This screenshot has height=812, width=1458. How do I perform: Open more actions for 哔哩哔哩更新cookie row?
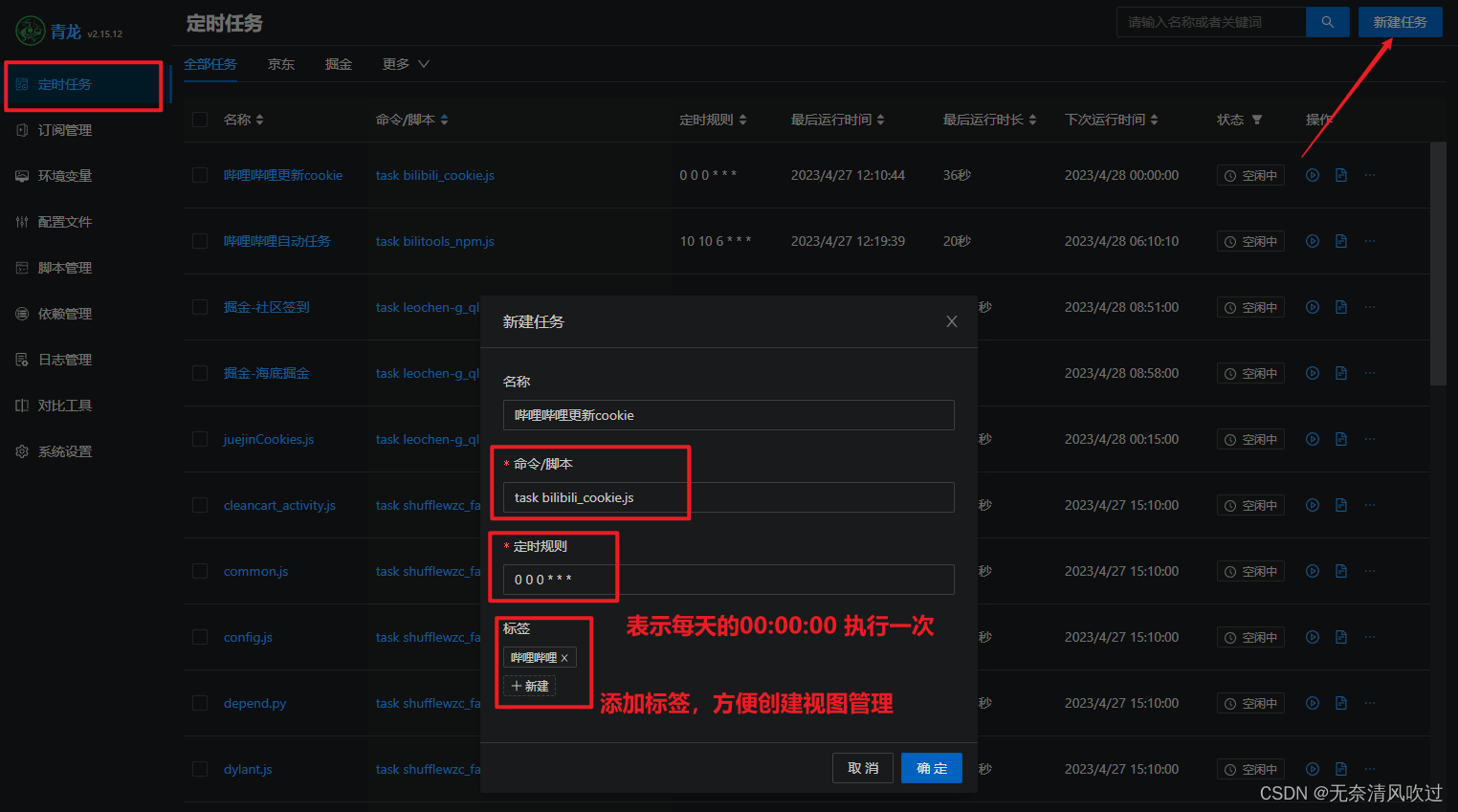[x=1370, y=175]
